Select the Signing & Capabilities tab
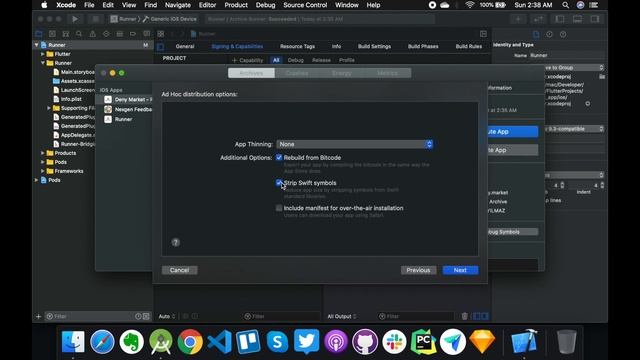The width and height of the screenshot is (640, 360). [237, 47]
